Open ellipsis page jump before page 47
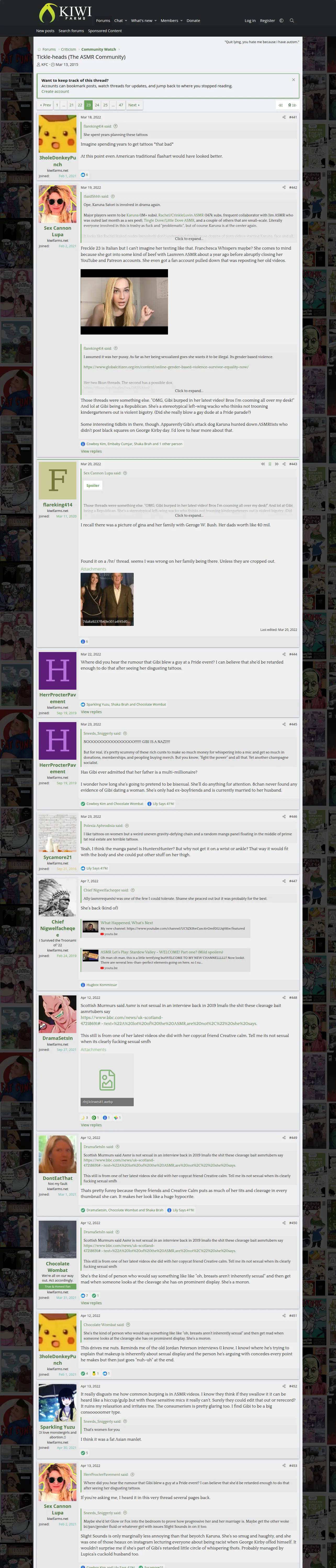This screenshot has height=1568, width=336. pos(113,105)
